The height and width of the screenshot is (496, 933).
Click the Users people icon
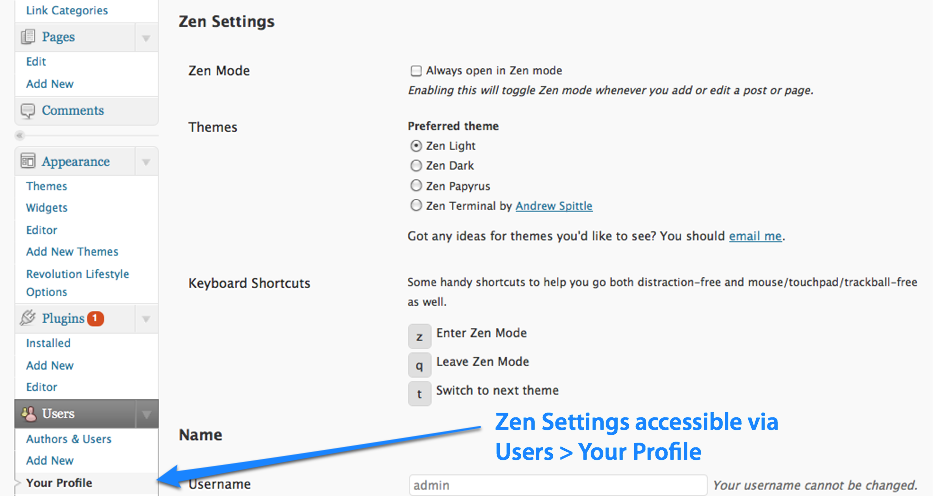tap(29, 413)
